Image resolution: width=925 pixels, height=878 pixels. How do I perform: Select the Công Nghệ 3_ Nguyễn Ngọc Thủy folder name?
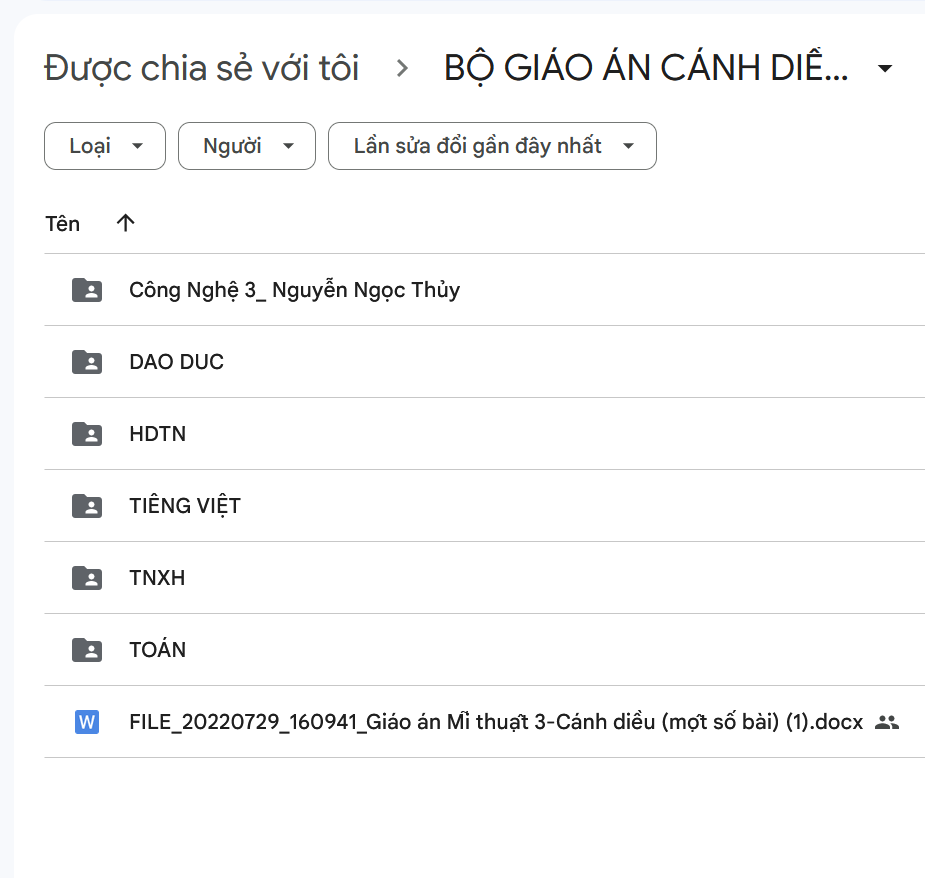pyautogui.click(x=294, y=290)
